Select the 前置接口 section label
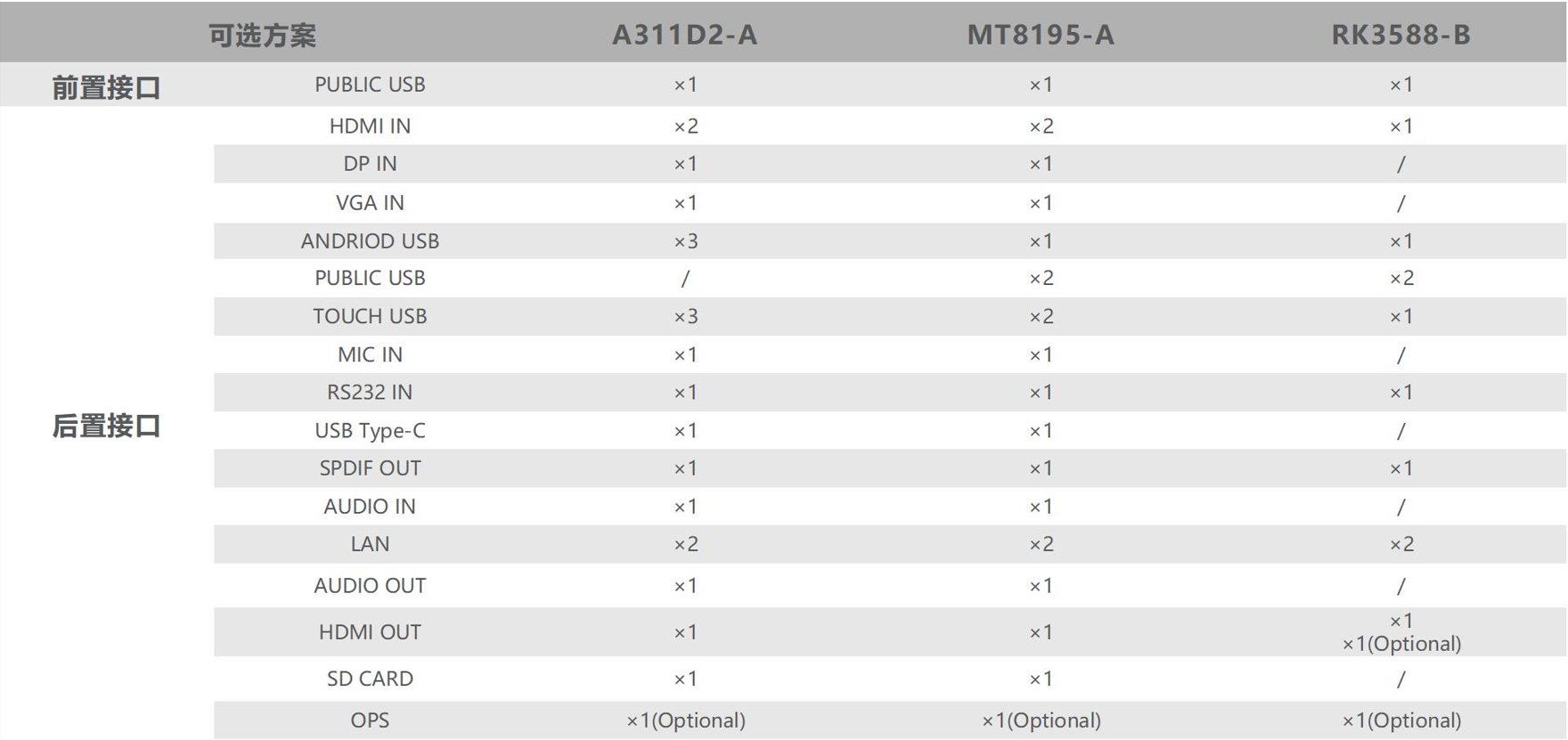Screen dimensions: 1568x740 106,87
